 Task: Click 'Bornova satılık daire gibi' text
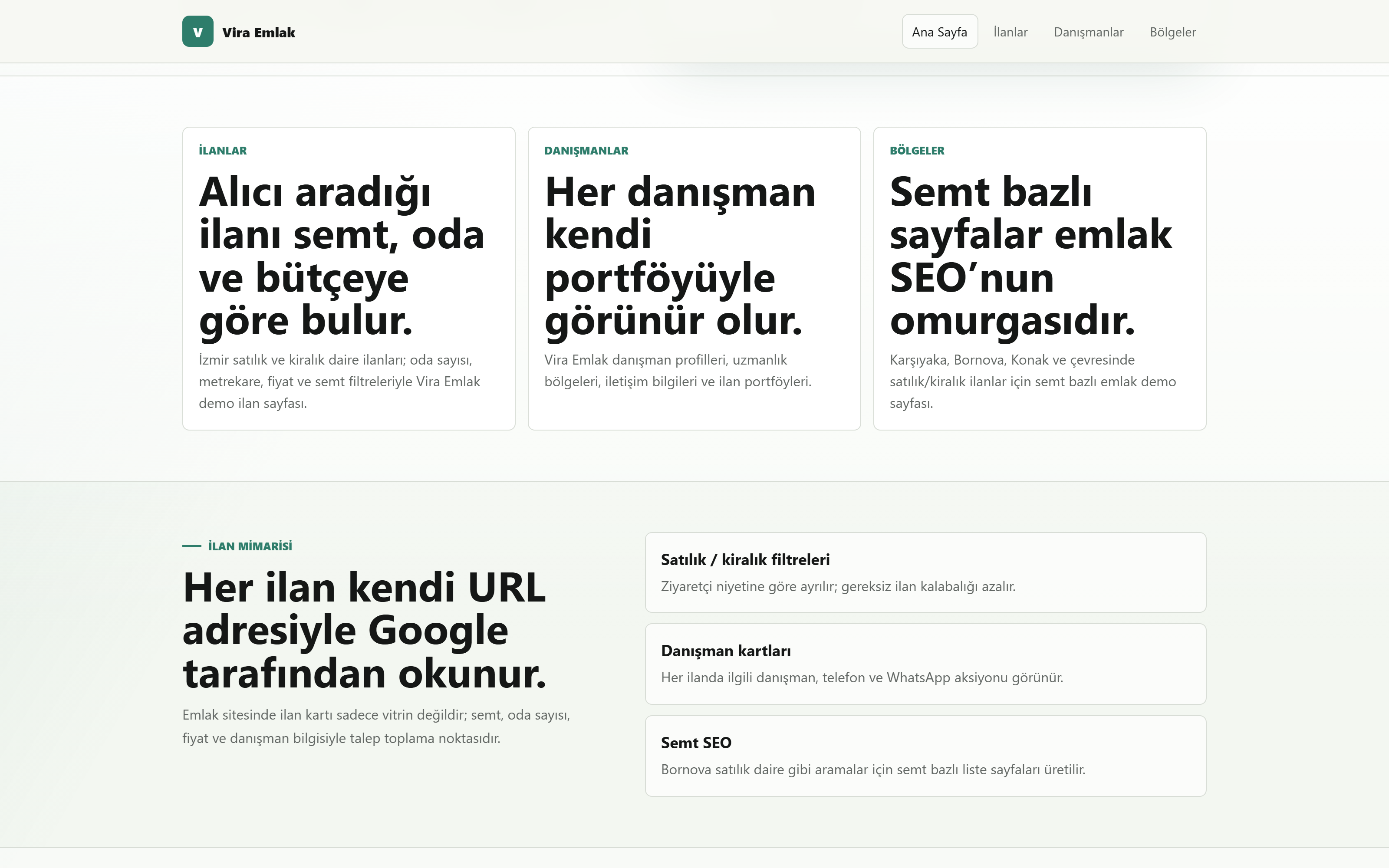coord(873,770)
